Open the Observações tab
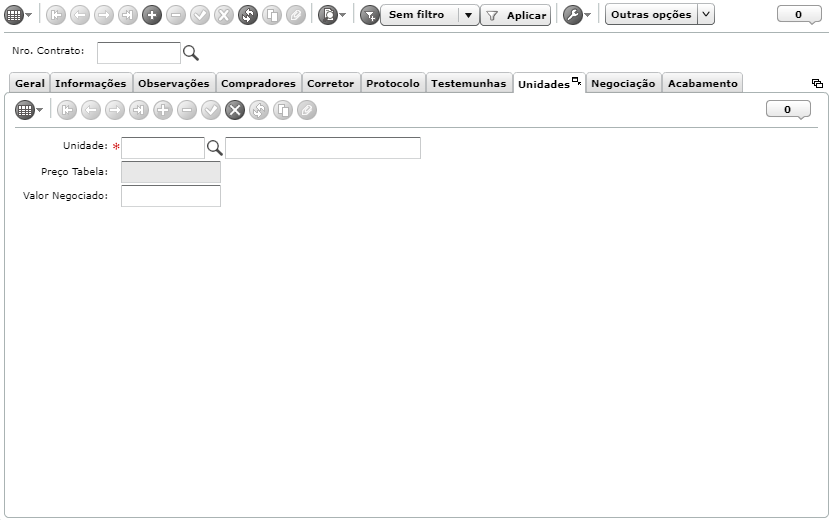The image size is (831, 520). pos(174,83)
